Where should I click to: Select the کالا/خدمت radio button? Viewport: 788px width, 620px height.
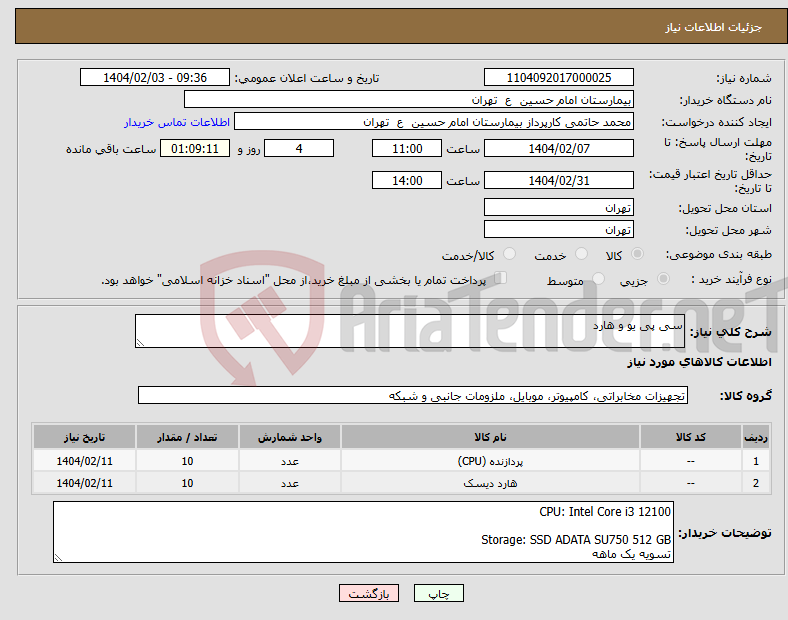point(510,254)
